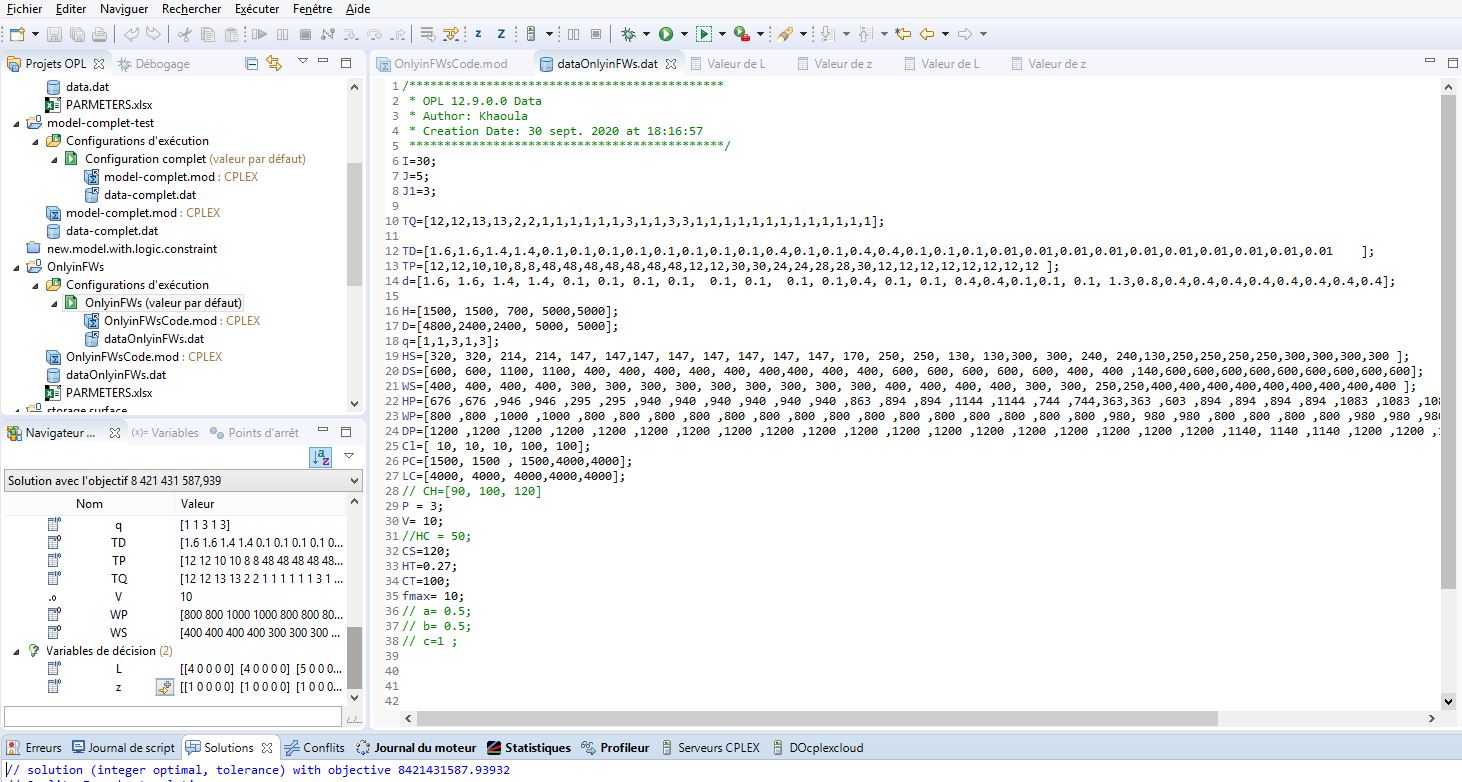Open the Exécuter menu

(257, 8)
